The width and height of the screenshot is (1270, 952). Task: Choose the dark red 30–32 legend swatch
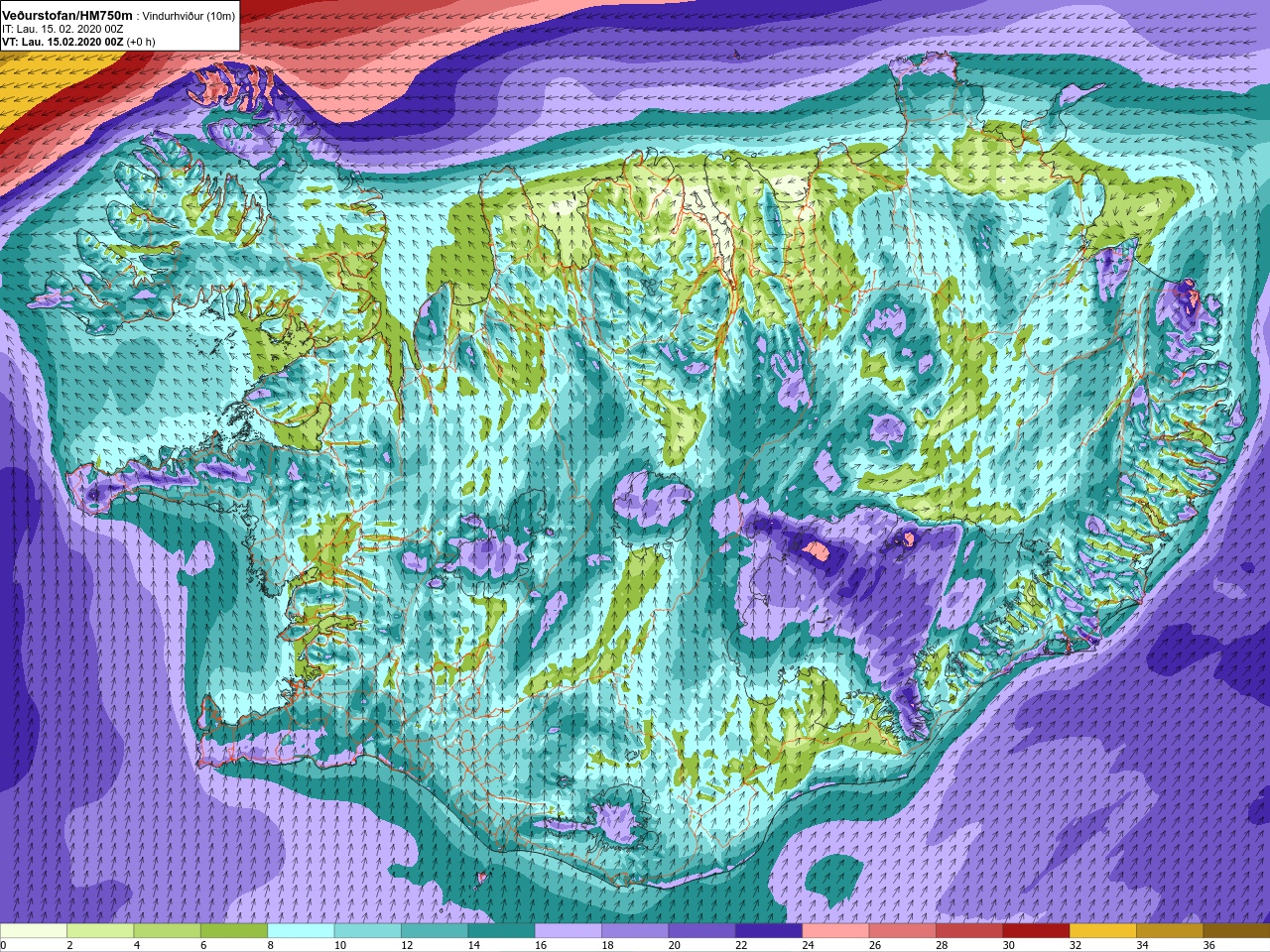(1036, 931)
